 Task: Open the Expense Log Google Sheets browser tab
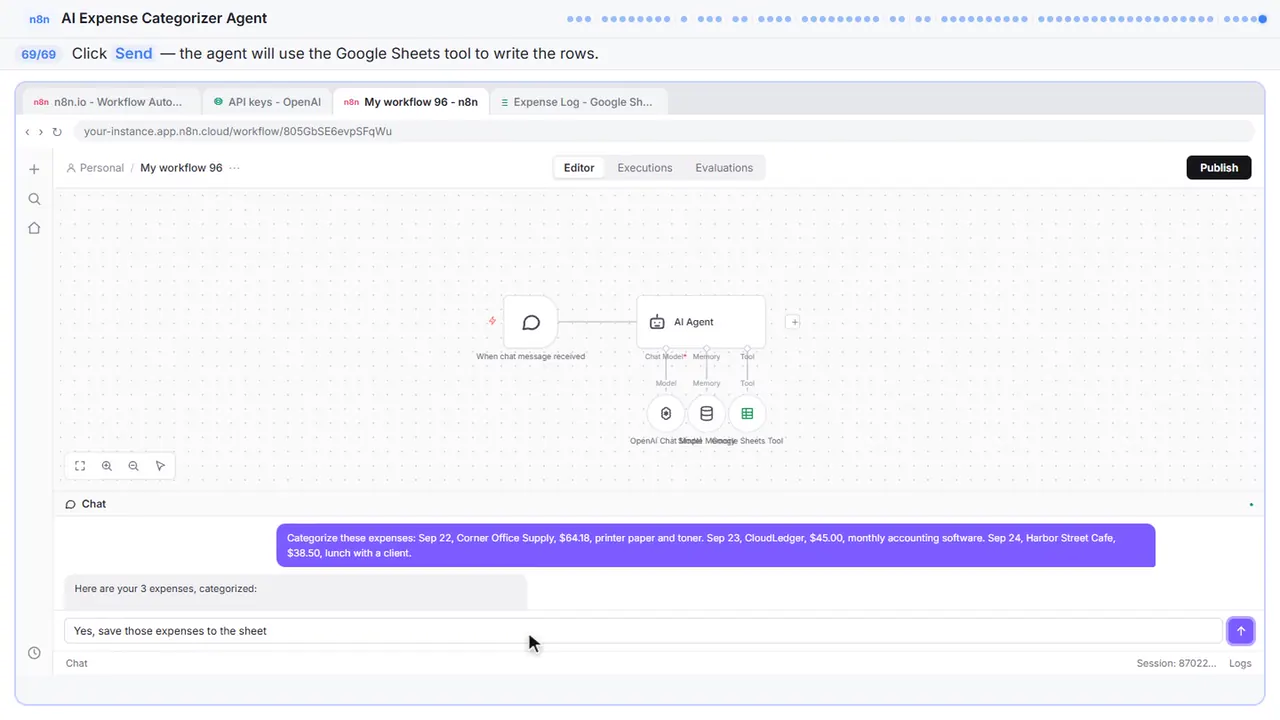pos(578,102)
